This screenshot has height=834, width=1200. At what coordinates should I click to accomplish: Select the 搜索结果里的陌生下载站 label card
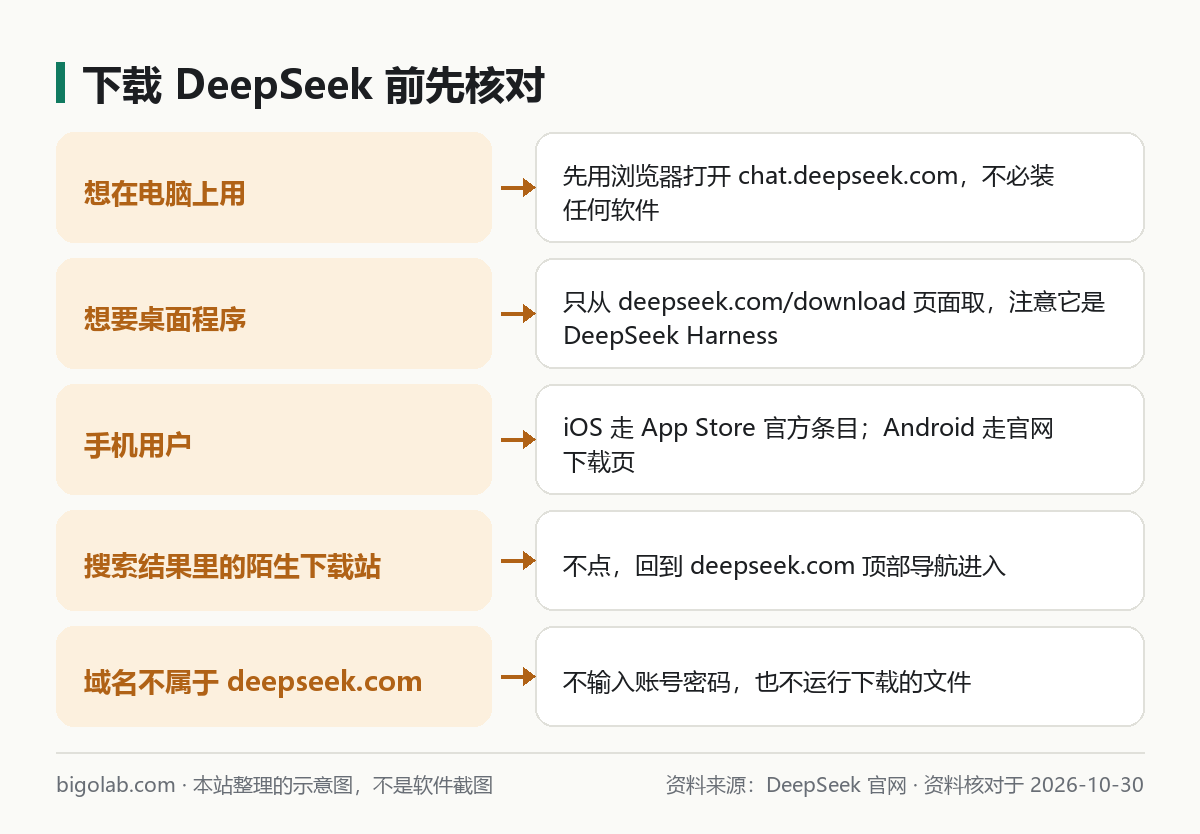[x=274, y=560]
